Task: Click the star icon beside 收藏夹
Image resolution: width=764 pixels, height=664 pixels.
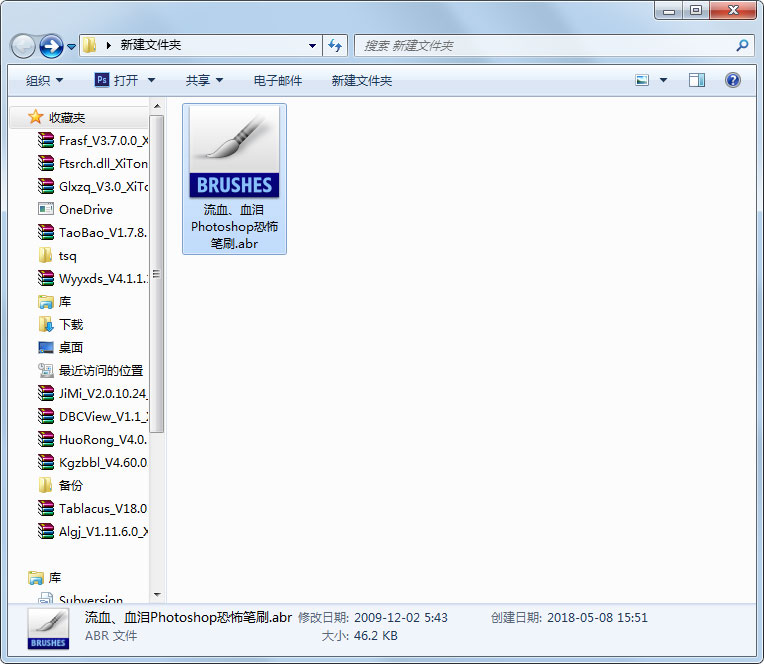Action: [x=35, y=117]
